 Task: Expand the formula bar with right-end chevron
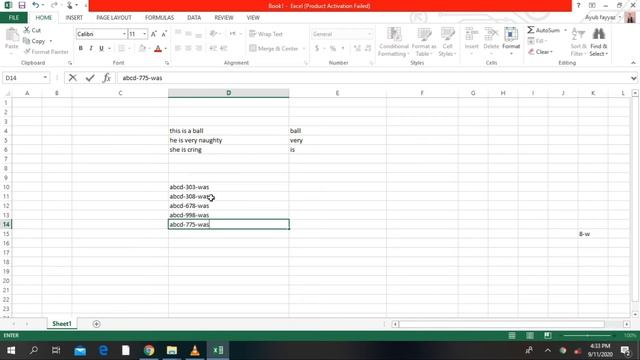633,78
